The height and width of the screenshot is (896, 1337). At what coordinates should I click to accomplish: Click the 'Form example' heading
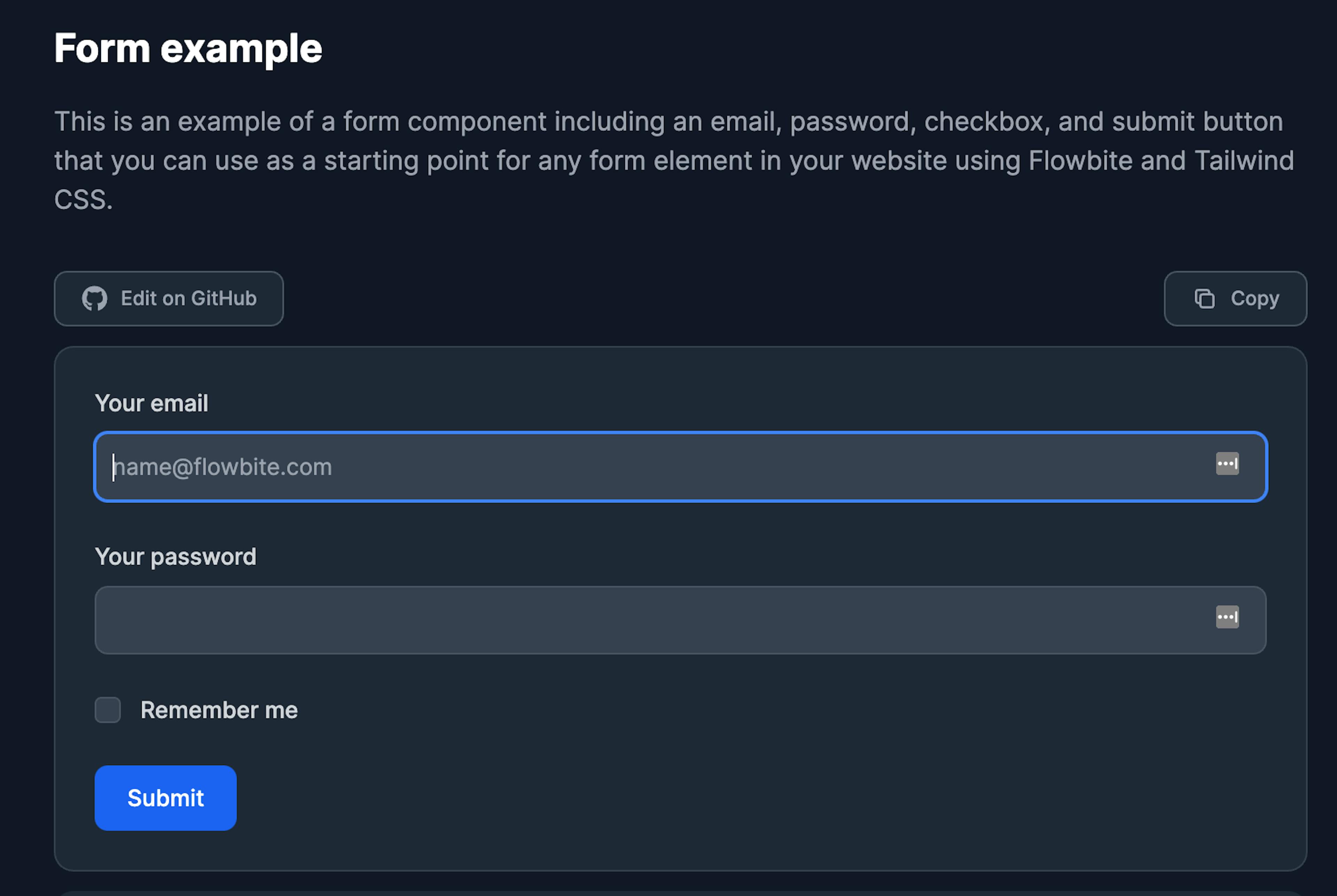pyautogui.click(x=188, y=48)
